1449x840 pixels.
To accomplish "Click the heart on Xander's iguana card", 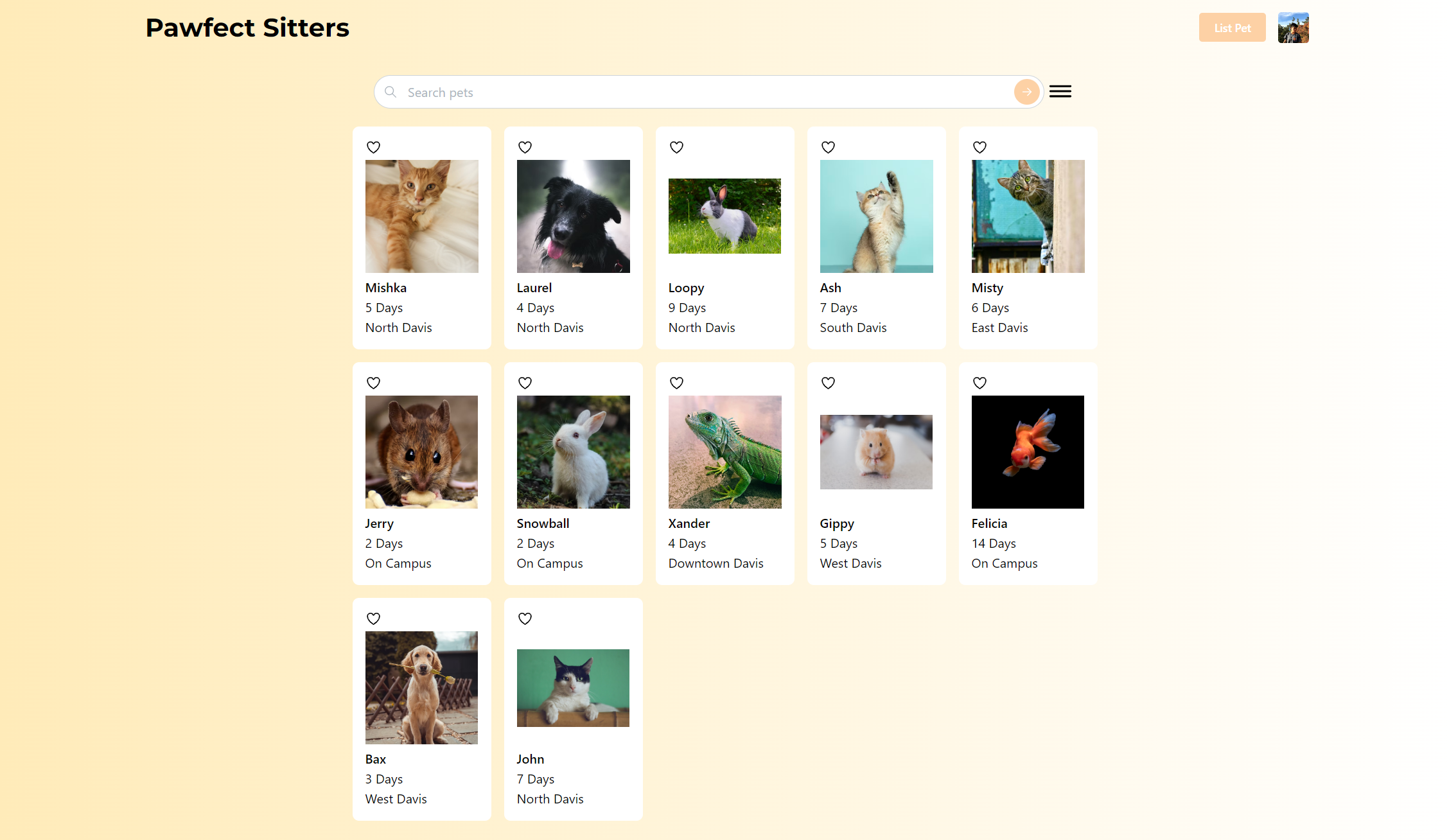I will pyautogui.click(x=676, y=383).
